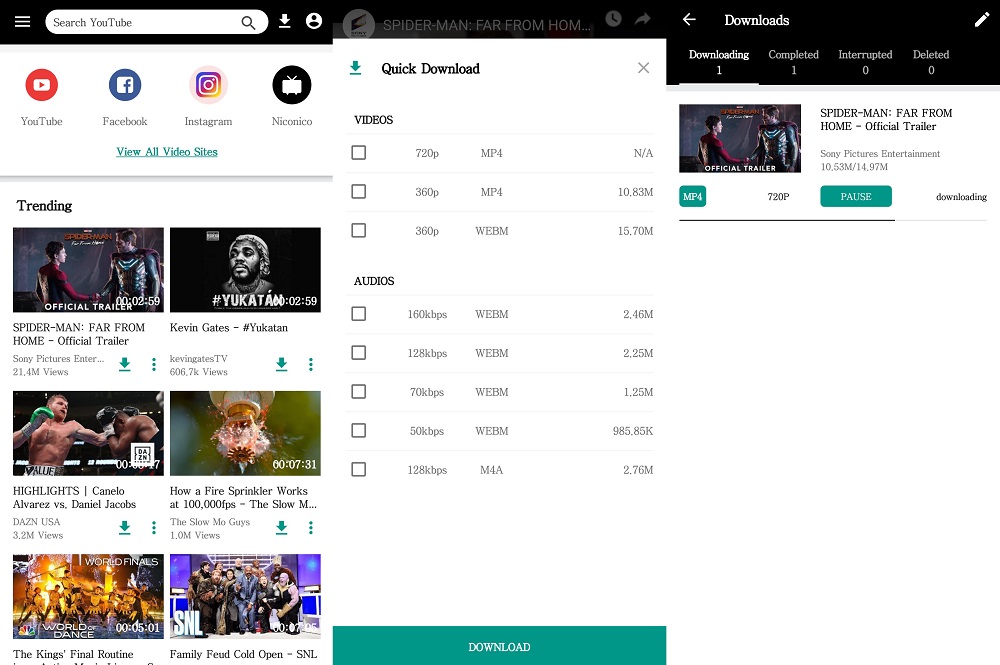This screenshot has width=1000, height=665.
Task: Open more options for Kevin Gates video
Action: [x=311, y=364]
